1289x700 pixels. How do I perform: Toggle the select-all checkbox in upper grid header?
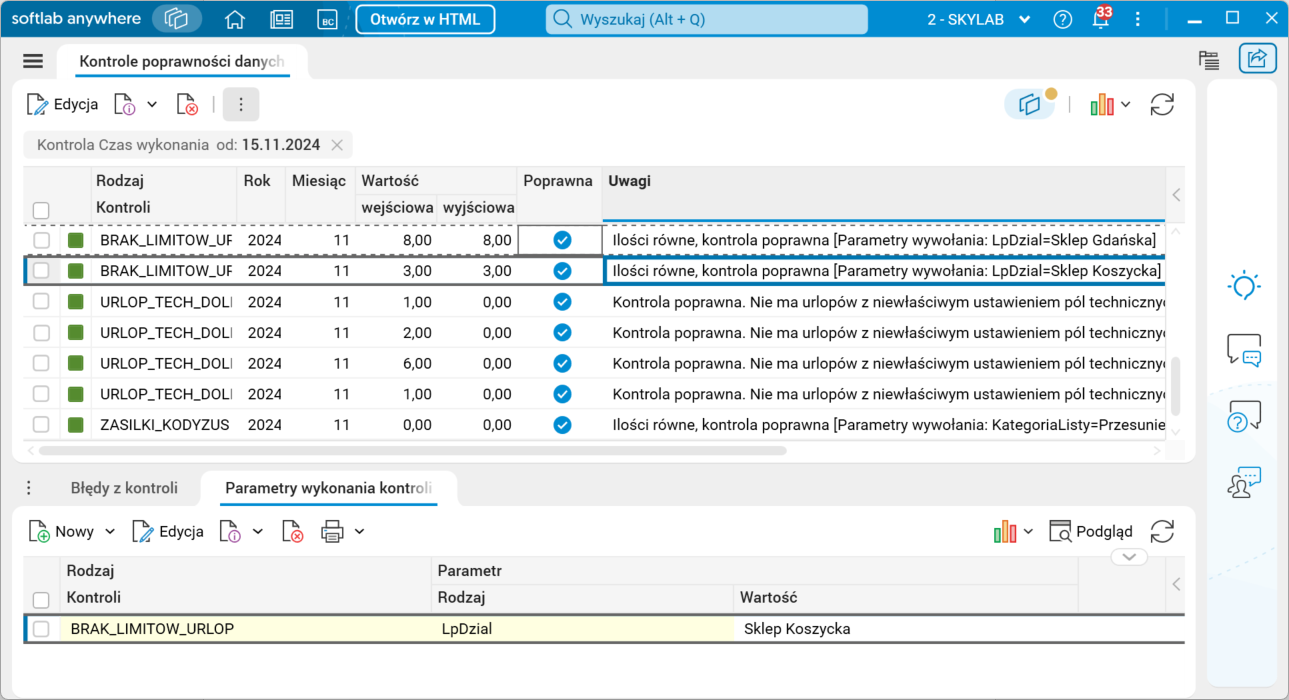(41, 210)
